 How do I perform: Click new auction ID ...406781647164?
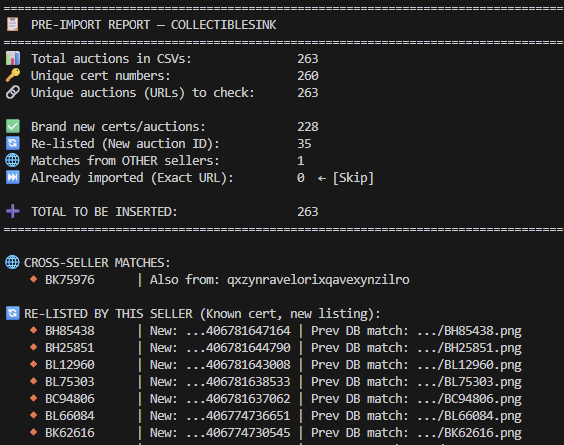238,331
